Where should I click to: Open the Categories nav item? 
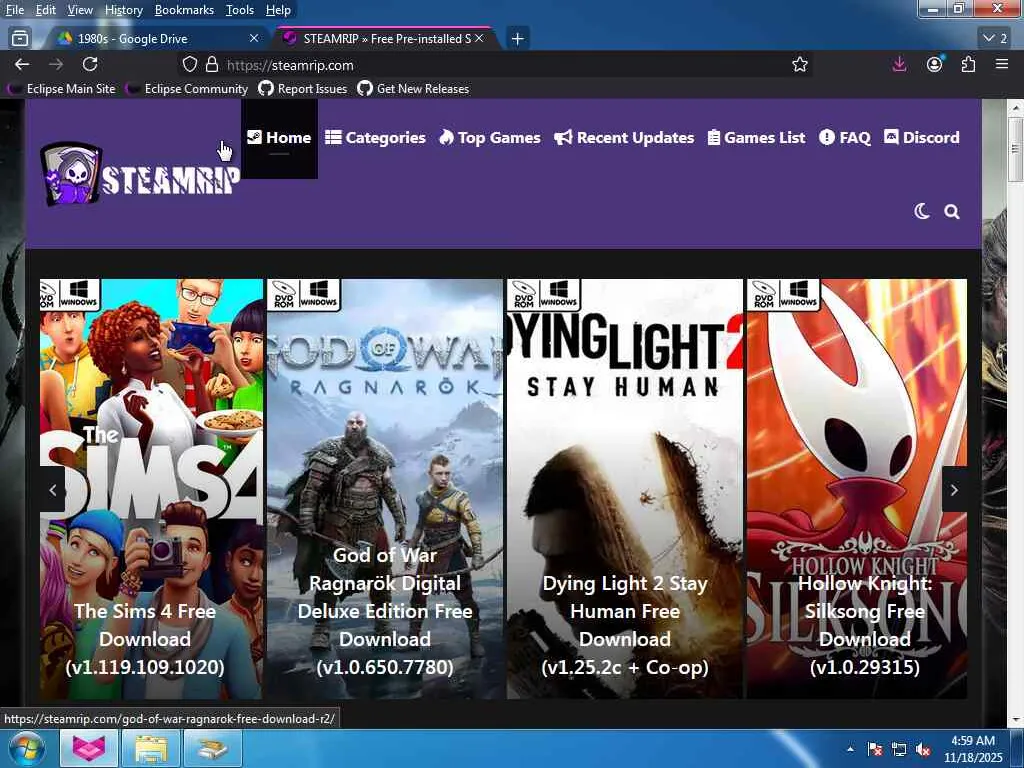pyautogui.click(x=376, y=138)
